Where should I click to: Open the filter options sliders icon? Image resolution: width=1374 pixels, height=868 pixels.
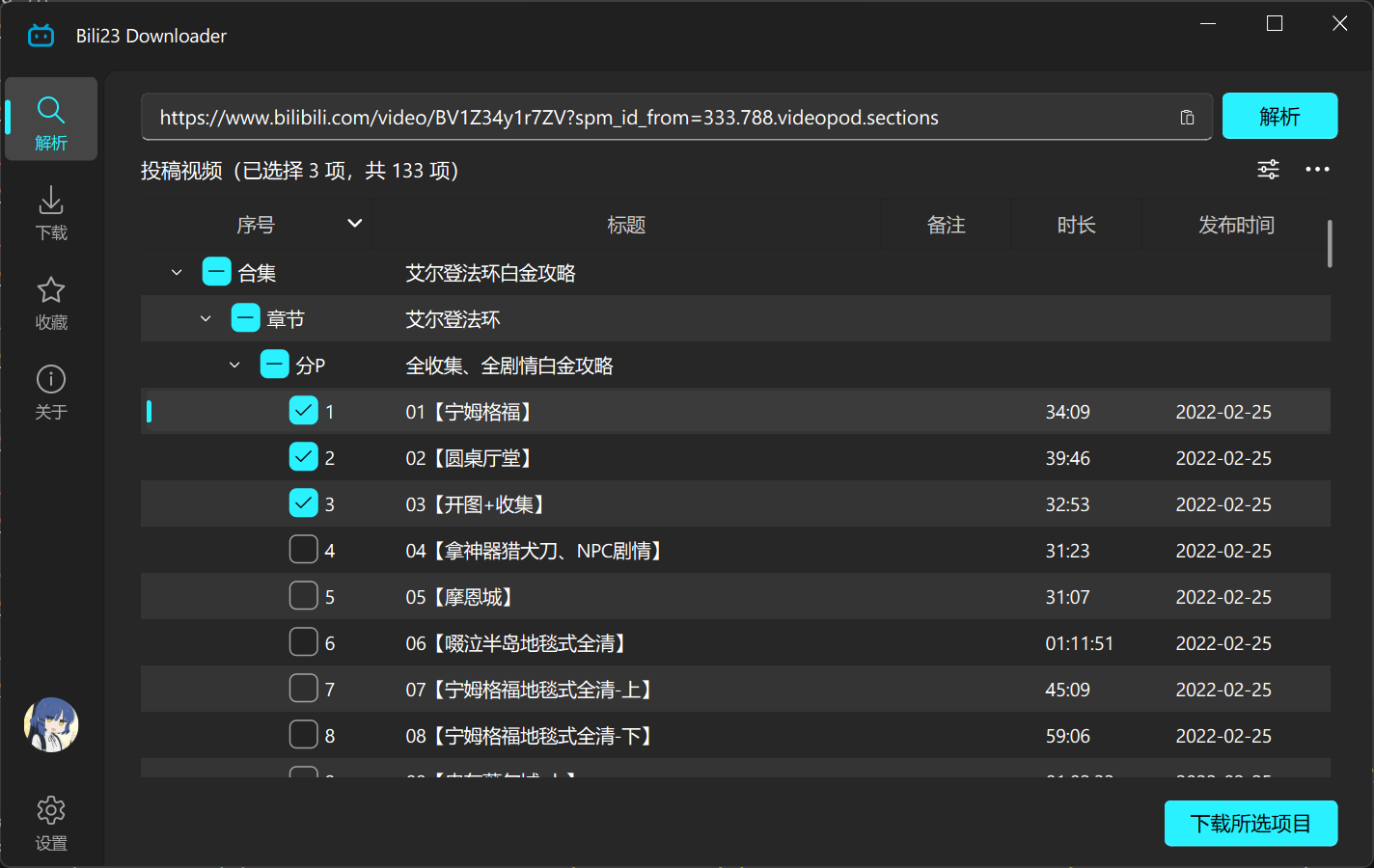click(x=1268, y=170)
